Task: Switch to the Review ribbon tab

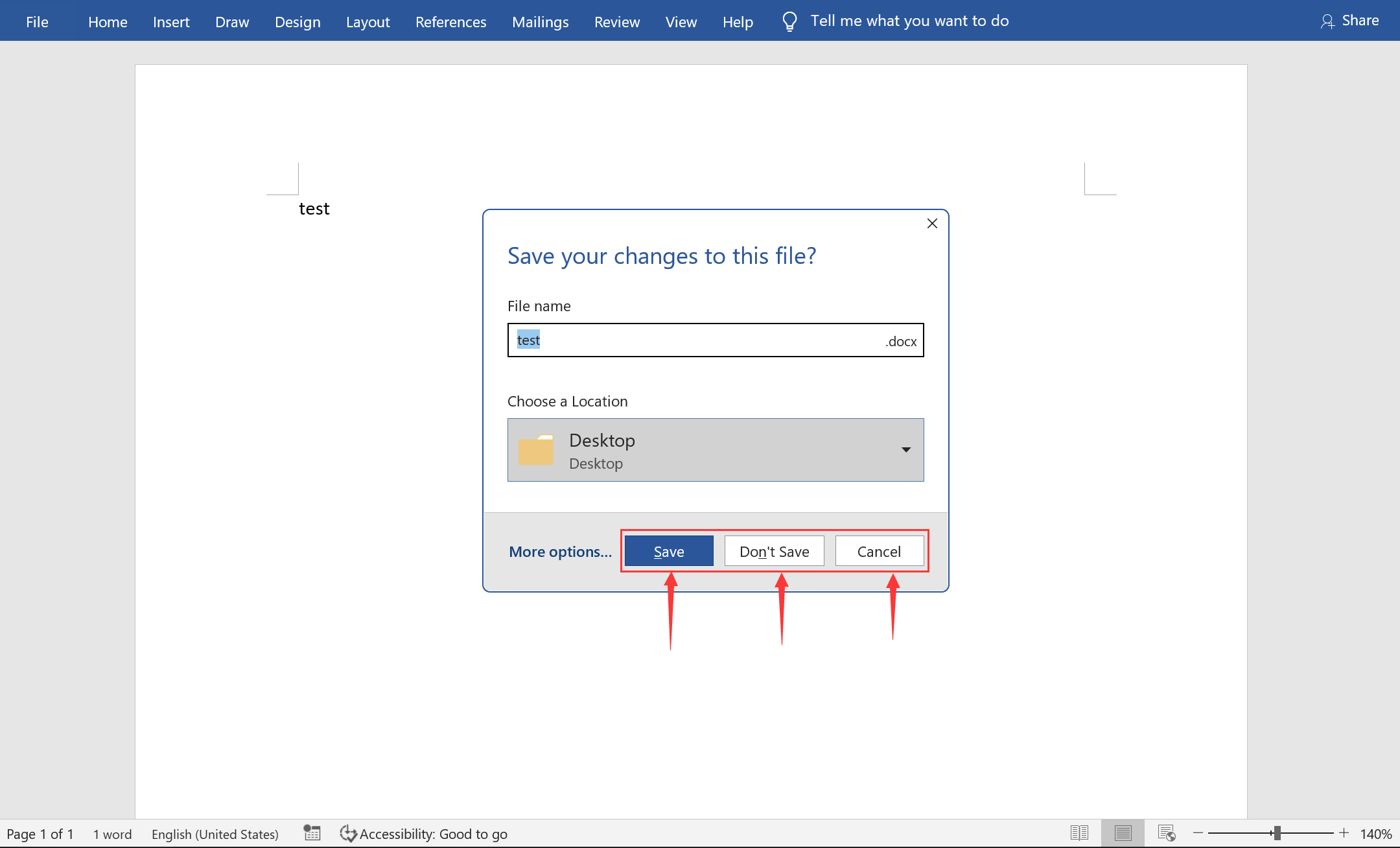Action: (616, 21)
